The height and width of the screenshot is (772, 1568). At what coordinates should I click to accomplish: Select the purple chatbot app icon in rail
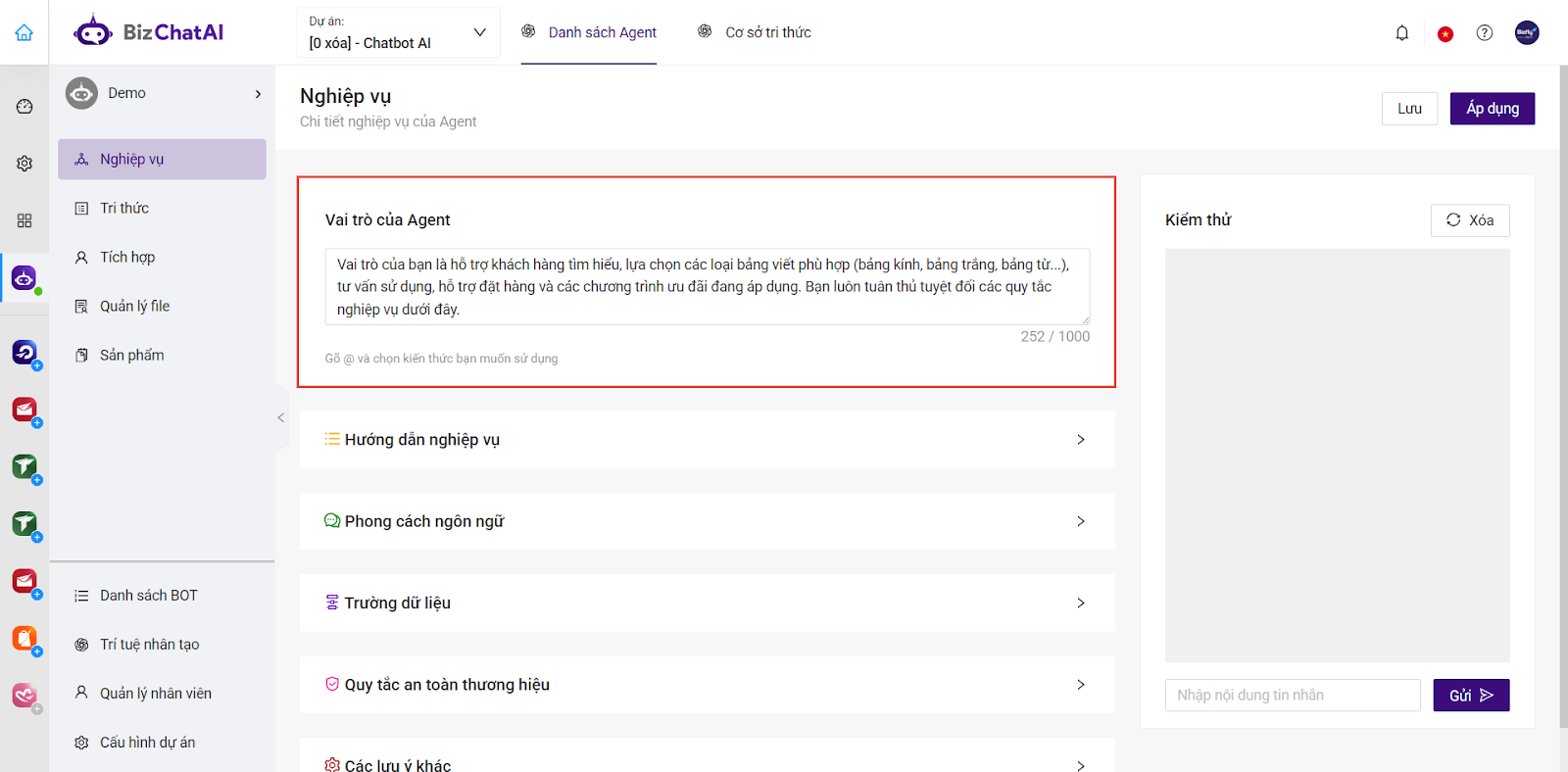[24, 278]
